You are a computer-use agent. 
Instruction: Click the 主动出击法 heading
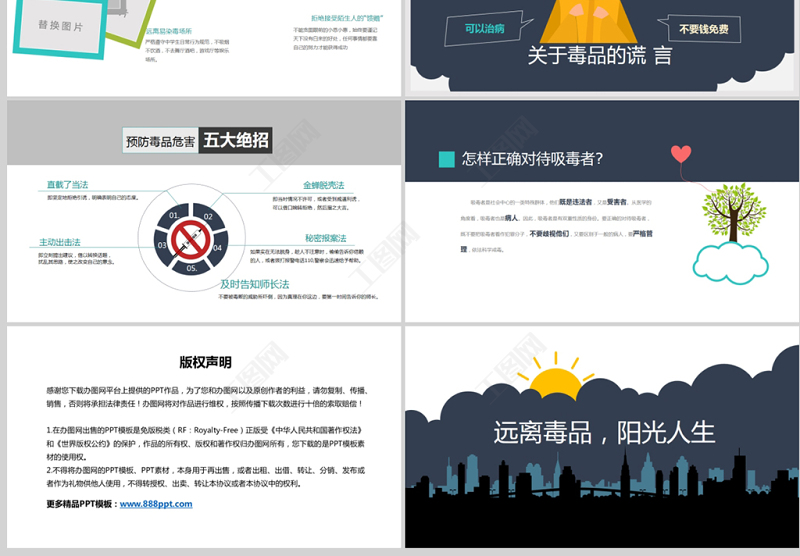click(60, 242)
